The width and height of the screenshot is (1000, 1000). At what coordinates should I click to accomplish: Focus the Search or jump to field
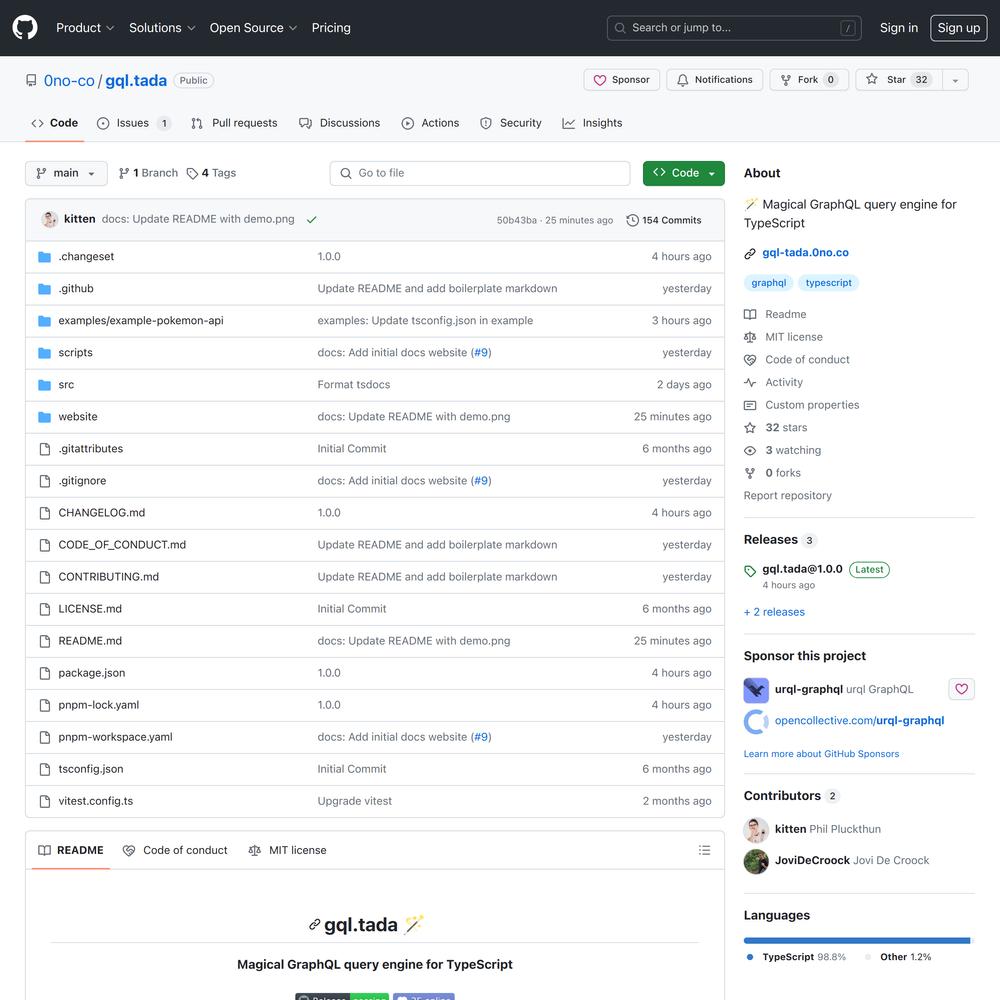(x=733, y=28)
